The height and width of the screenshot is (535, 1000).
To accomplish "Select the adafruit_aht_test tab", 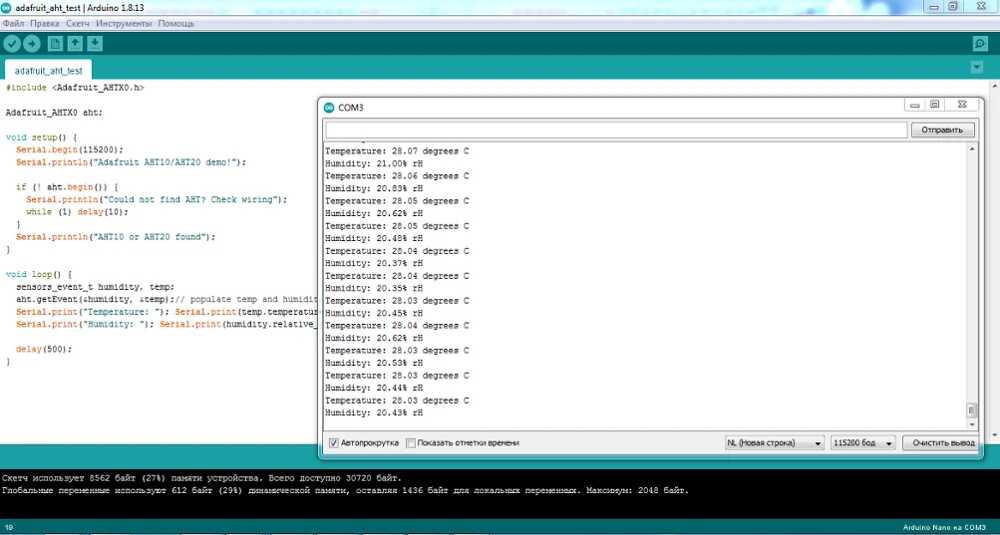I will coord(48,71).
